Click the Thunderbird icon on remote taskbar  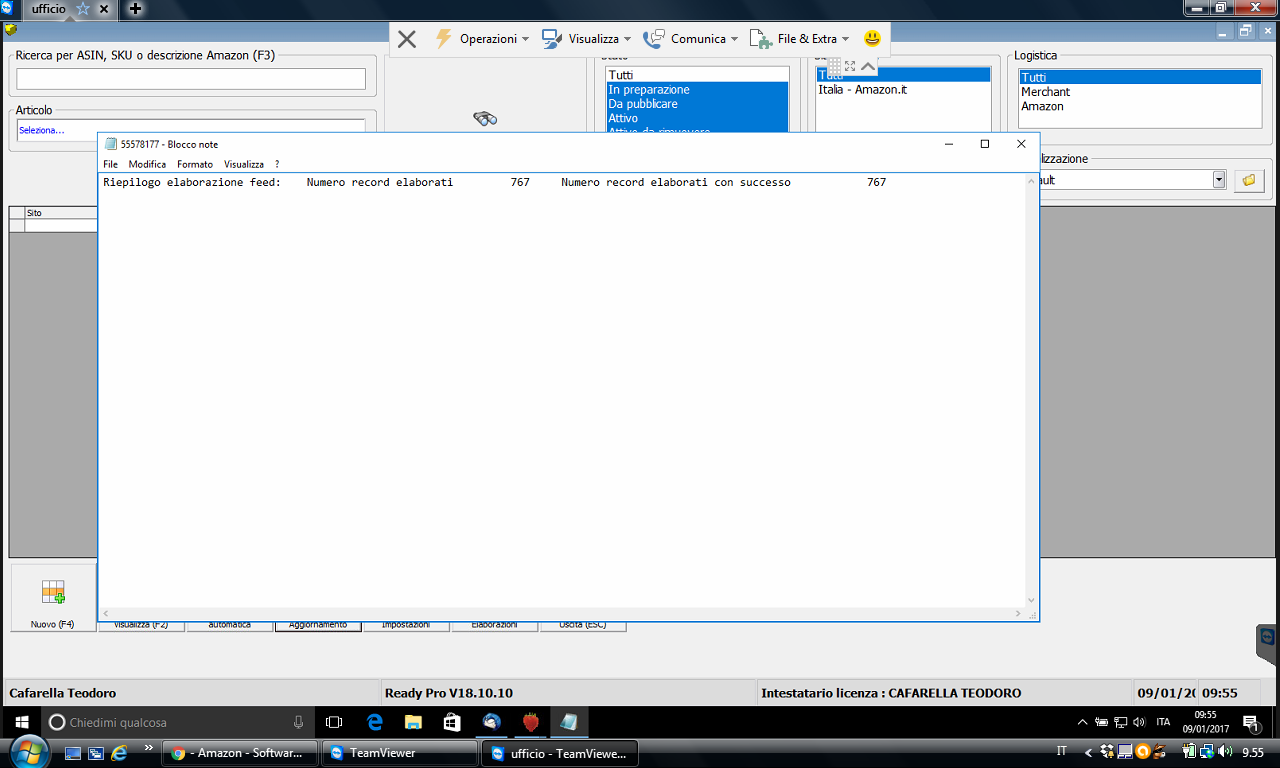pos(491,722)
